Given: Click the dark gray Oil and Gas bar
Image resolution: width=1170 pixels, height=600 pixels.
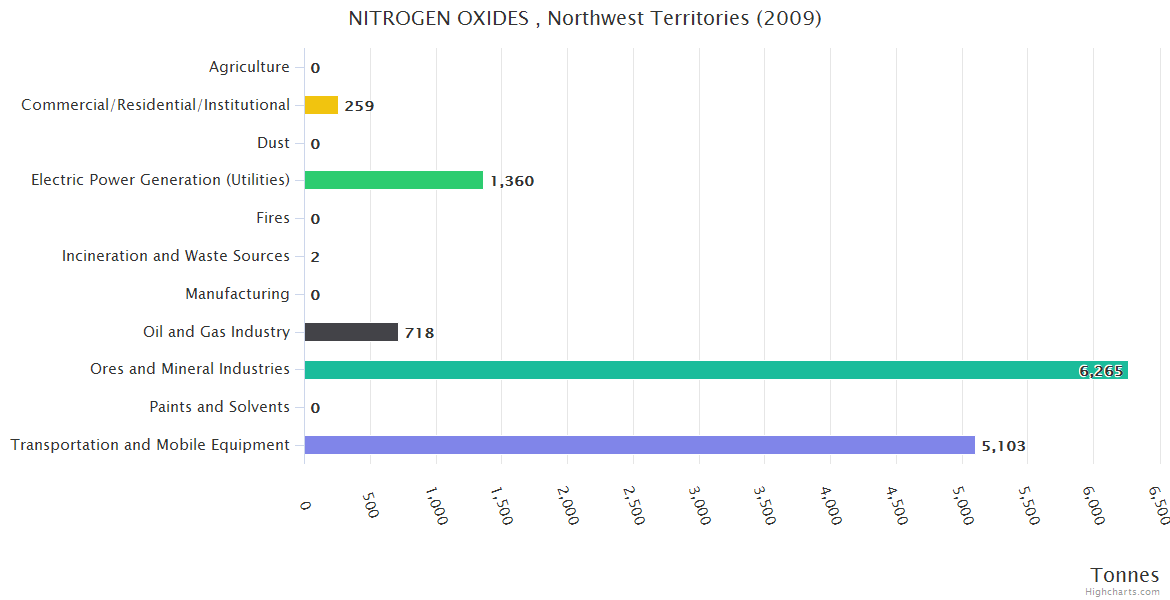Looking at the screenshot, I should pos(351,332).
